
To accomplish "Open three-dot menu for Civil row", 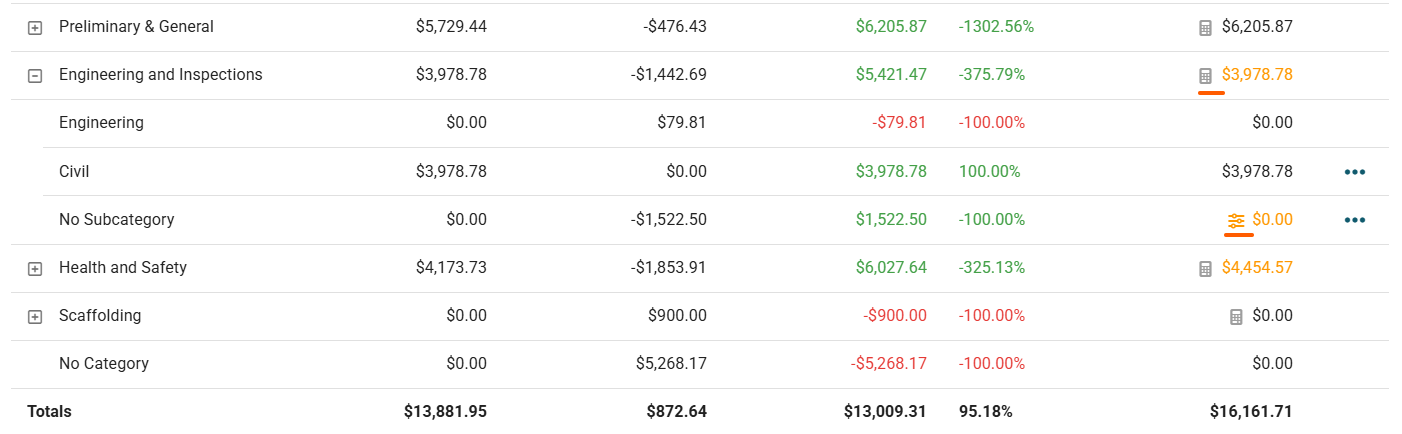I will 1355,172.
